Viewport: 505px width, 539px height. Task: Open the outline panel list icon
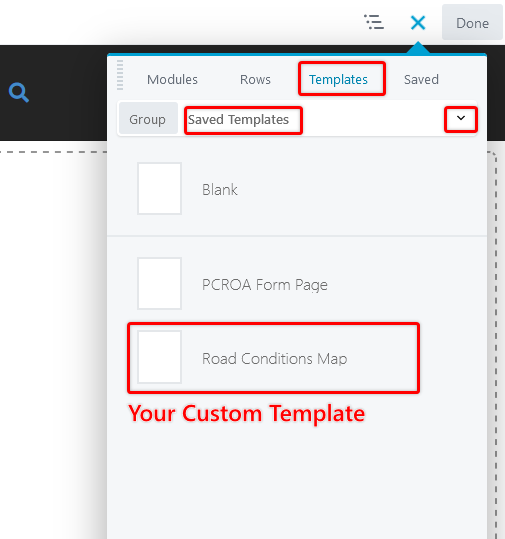(x=374, y=22)
